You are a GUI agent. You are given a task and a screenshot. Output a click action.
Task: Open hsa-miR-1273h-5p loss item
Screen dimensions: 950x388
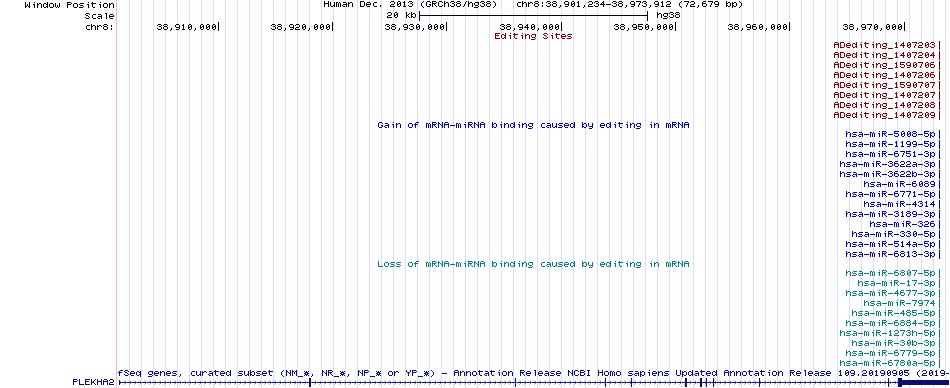[888, 333]
